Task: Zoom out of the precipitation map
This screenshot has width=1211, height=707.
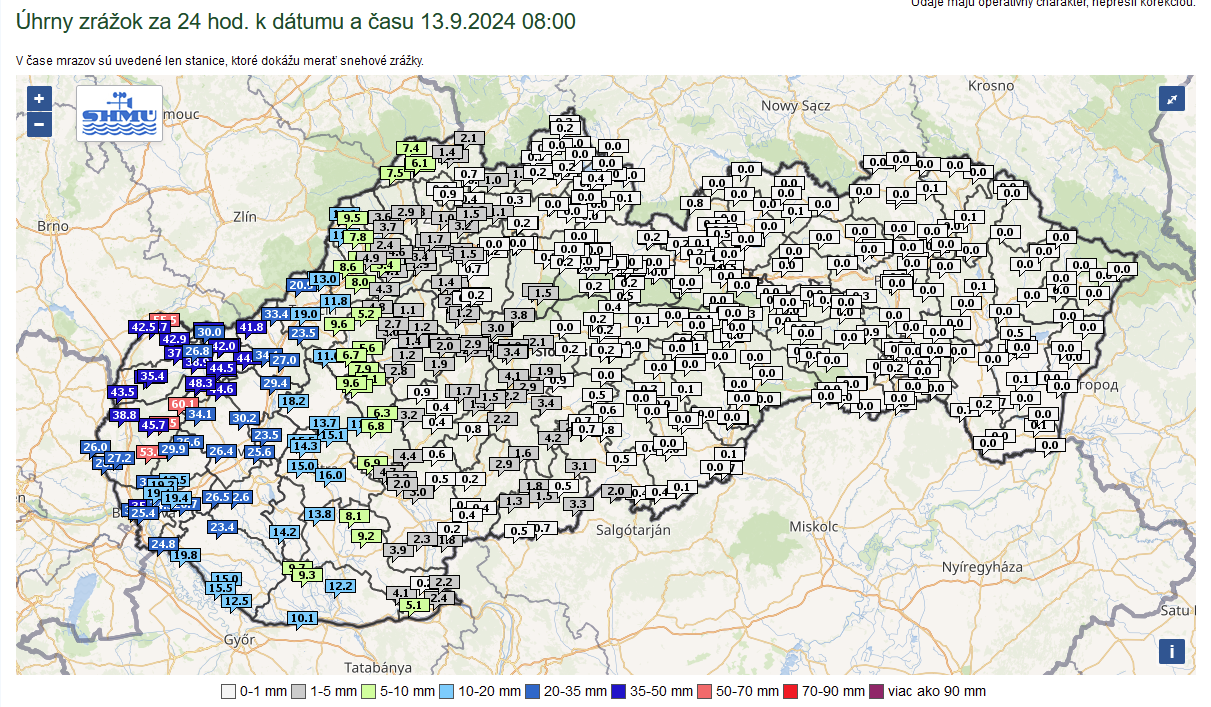Action: pyautogui.click(x=39, y=125)
